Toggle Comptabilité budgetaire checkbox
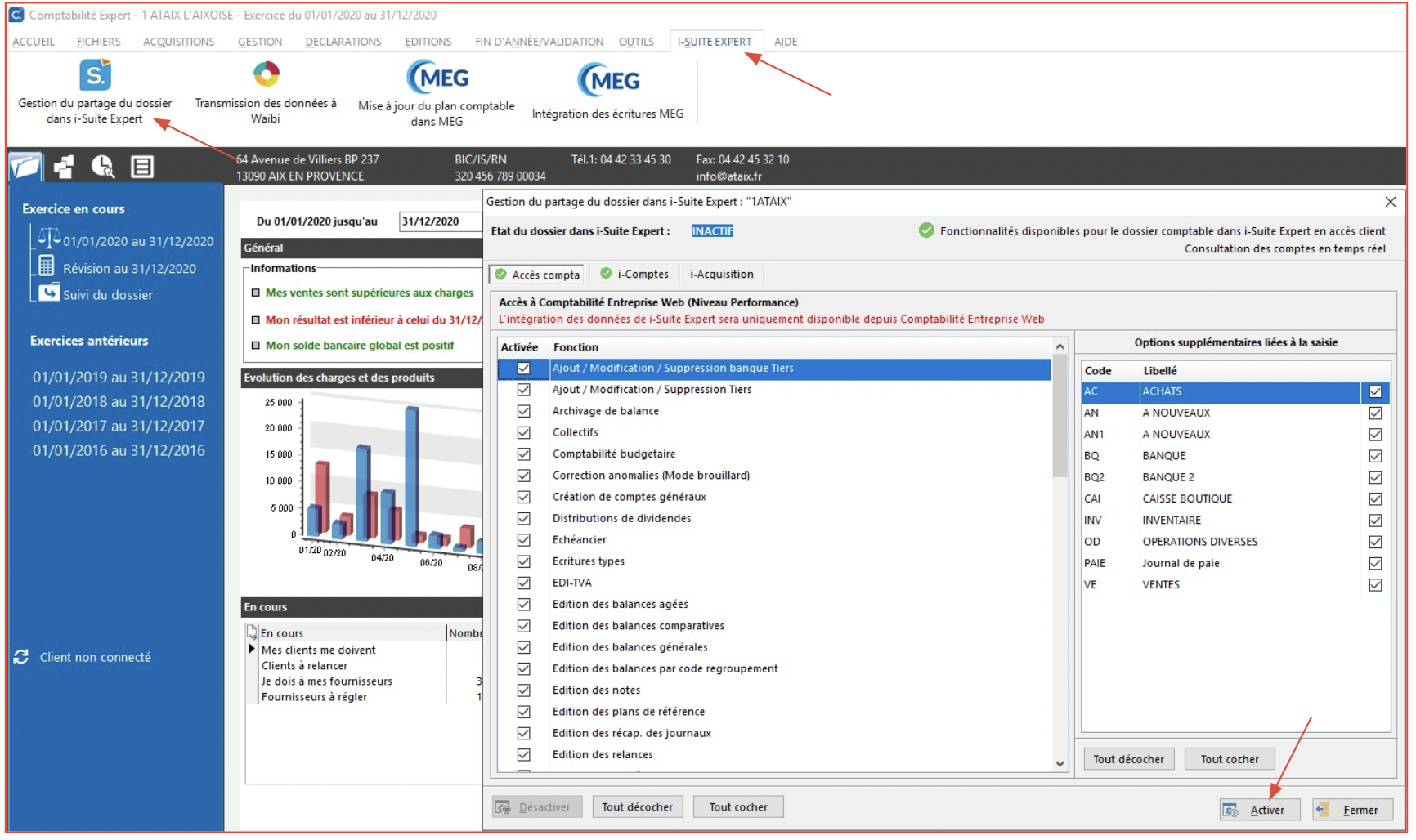This screenshot has height=840, width=1416. (x=523, y=454)
